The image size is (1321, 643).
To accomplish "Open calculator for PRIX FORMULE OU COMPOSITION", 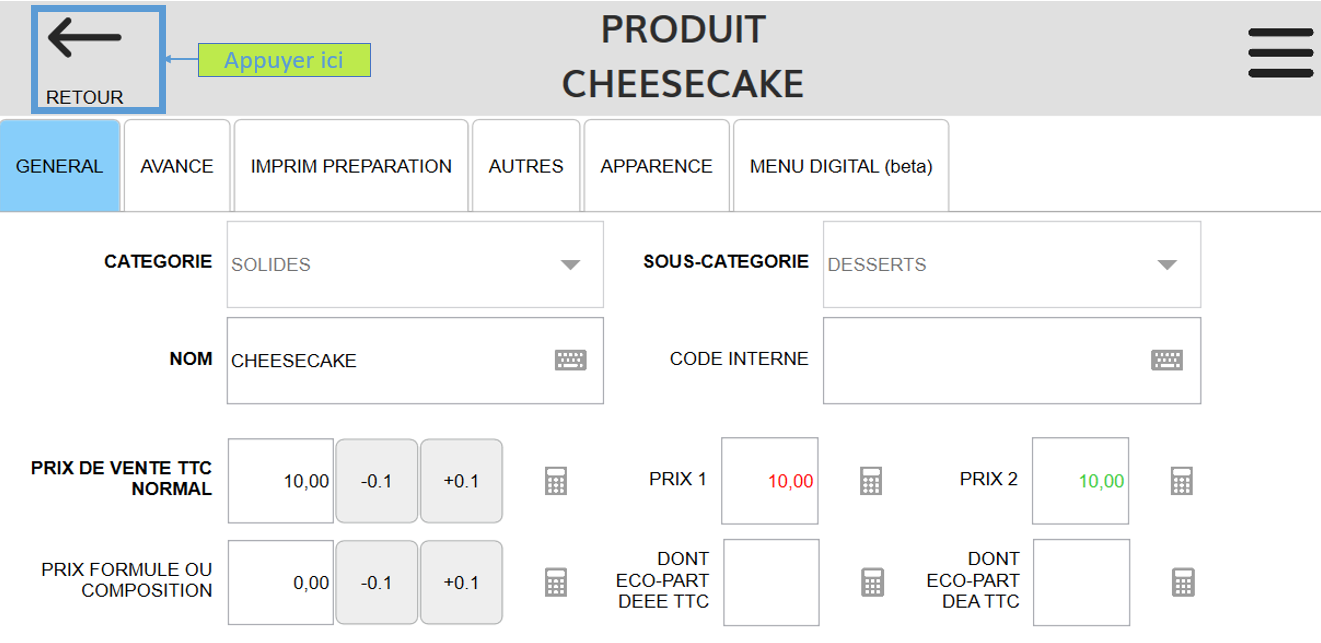I will click(x=557, y=582).
